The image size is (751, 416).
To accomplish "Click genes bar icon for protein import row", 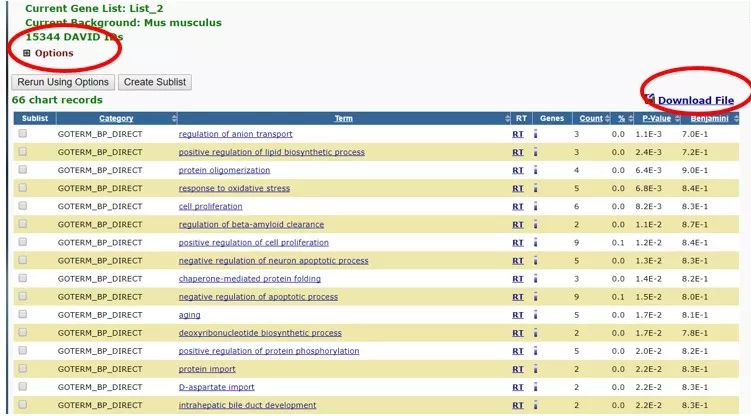I will [535, 369].
